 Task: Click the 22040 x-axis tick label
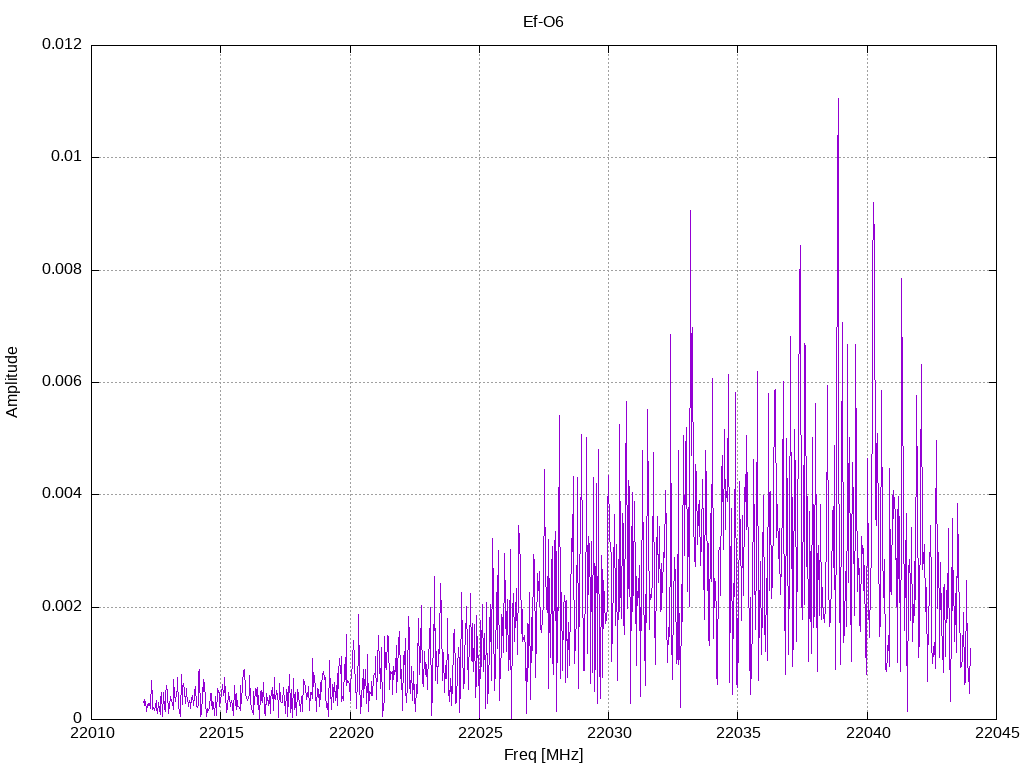(868, 733)
